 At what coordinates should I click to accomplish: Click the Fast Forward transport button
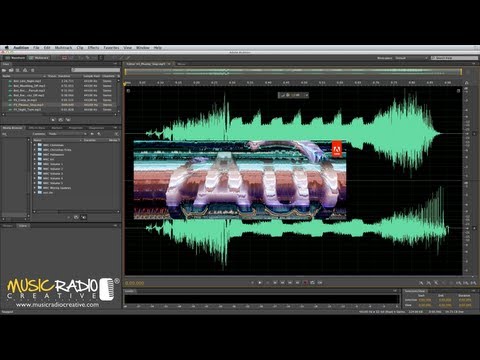[290, 283]
